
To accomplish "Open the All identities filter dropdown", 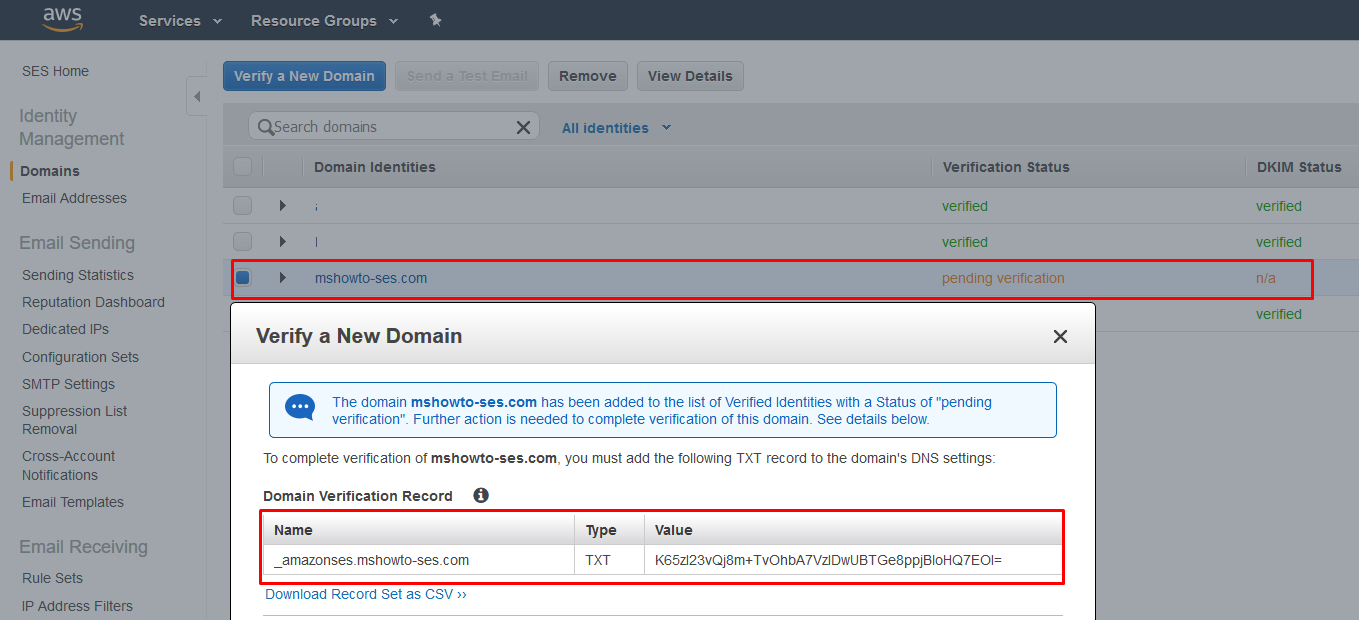I will pos(616,128).
